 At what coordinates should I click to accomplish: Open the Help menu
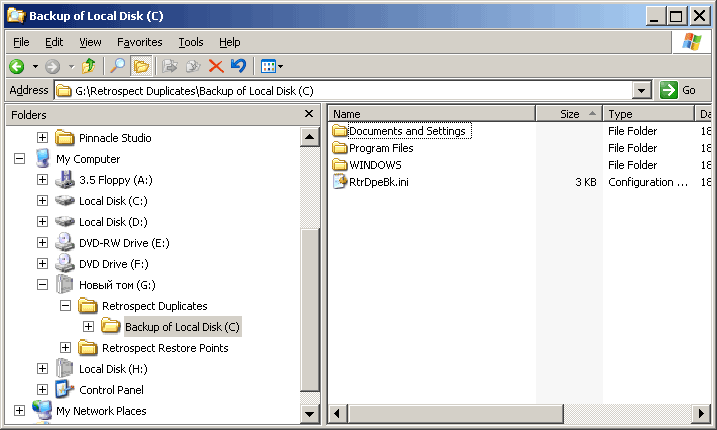(230, 42)
